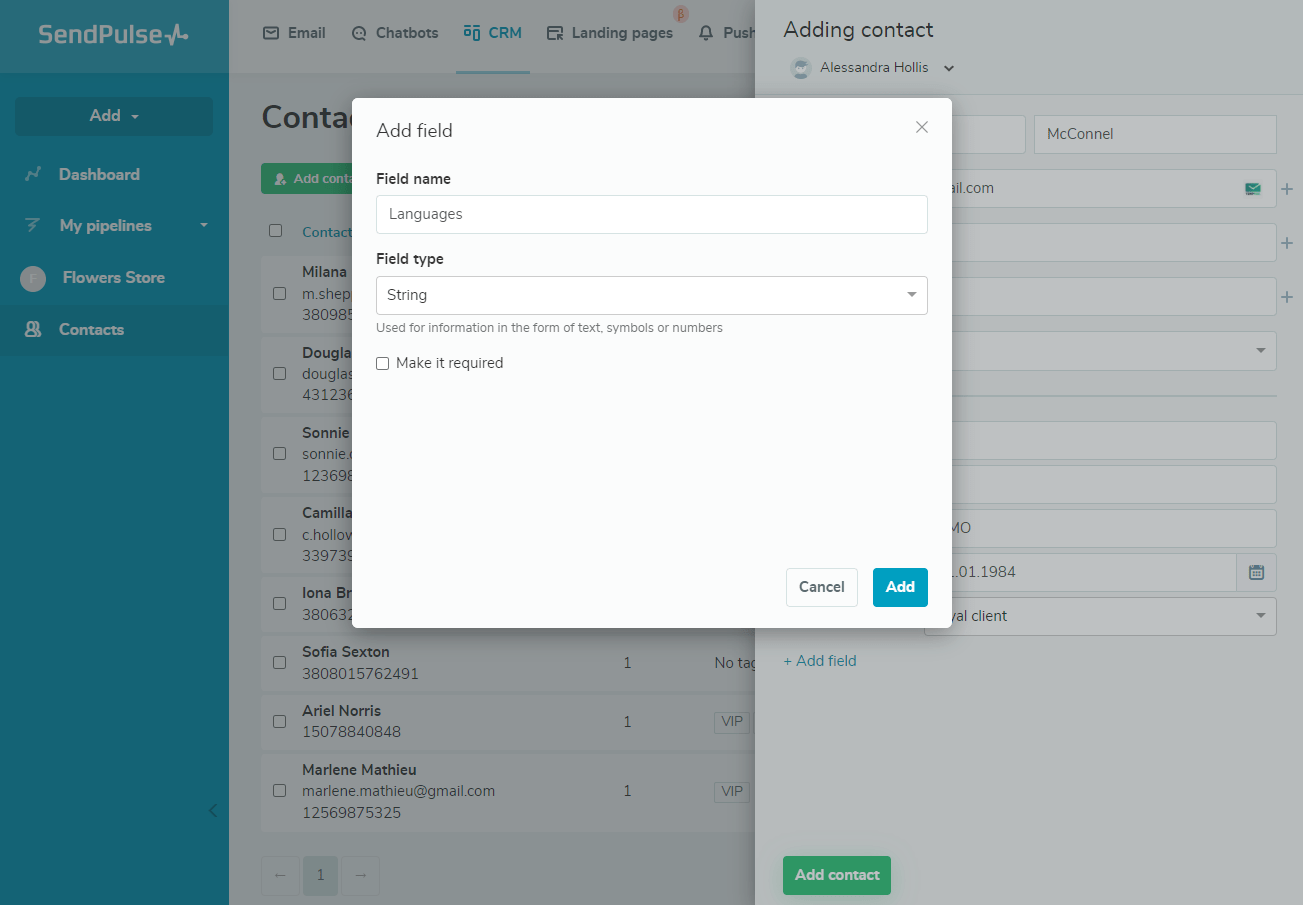Screen dimensions: 1303x905
Task: Click the plus icon beside email field
Action: 1287,189
